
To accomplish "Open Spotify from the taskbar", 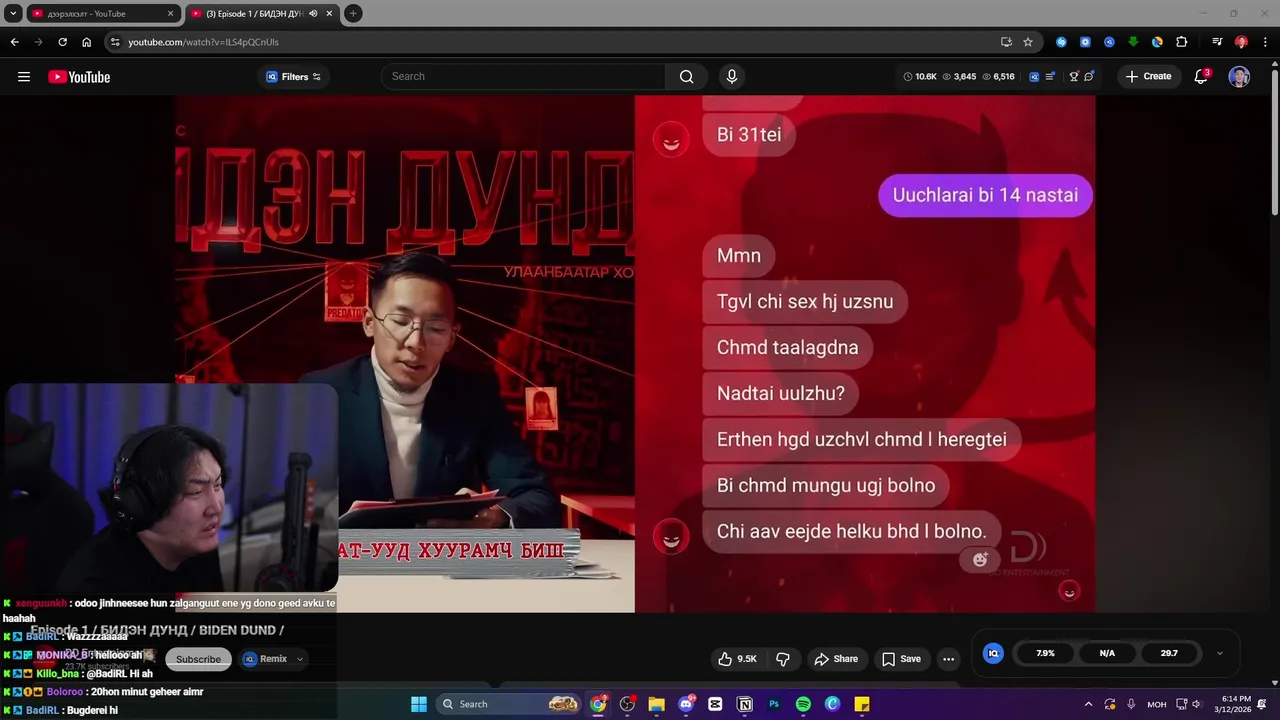I will click(803, 704).
